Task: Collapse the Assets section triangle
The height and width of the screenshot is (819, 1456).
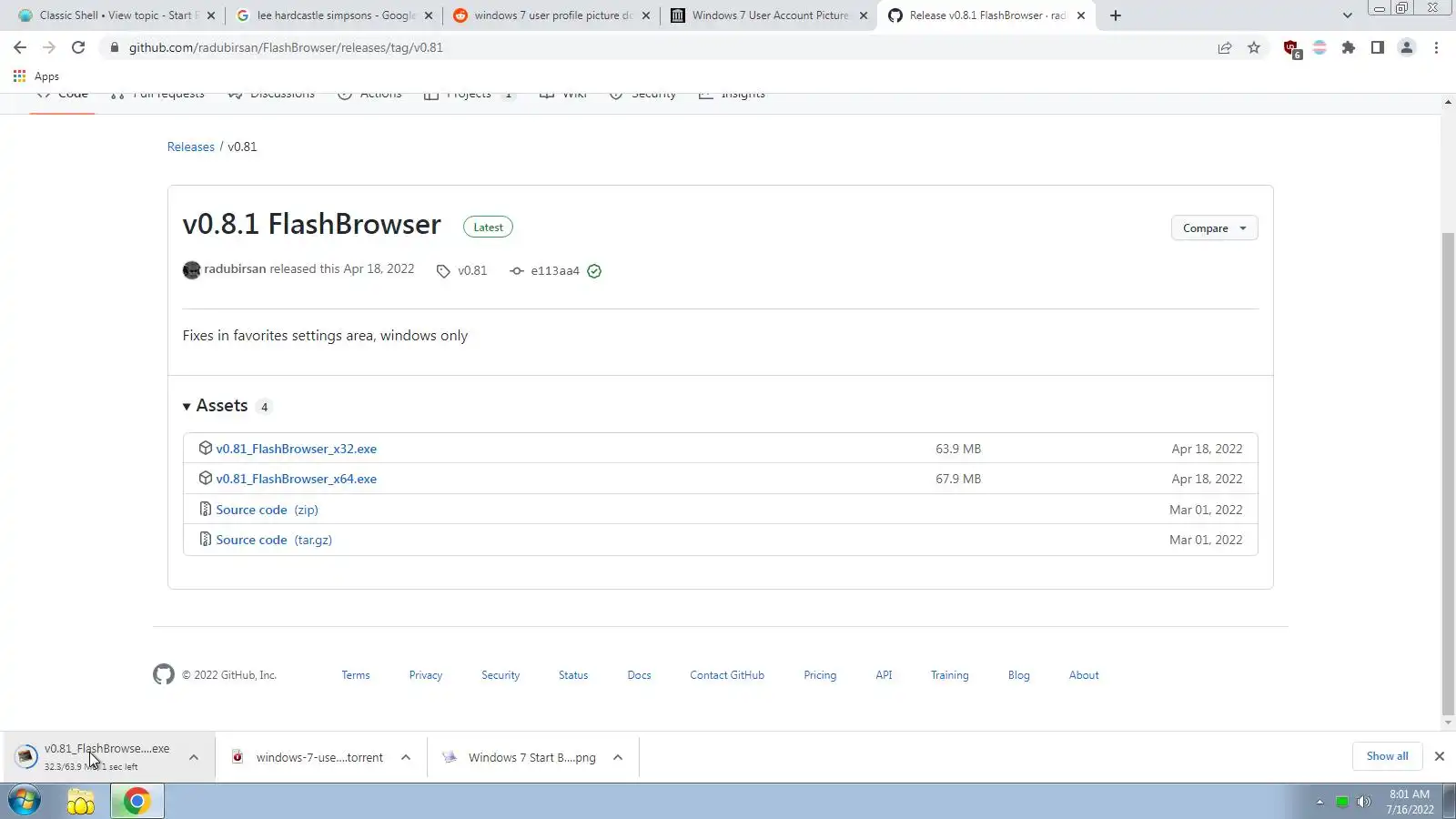Action: [x=187, y=407]
